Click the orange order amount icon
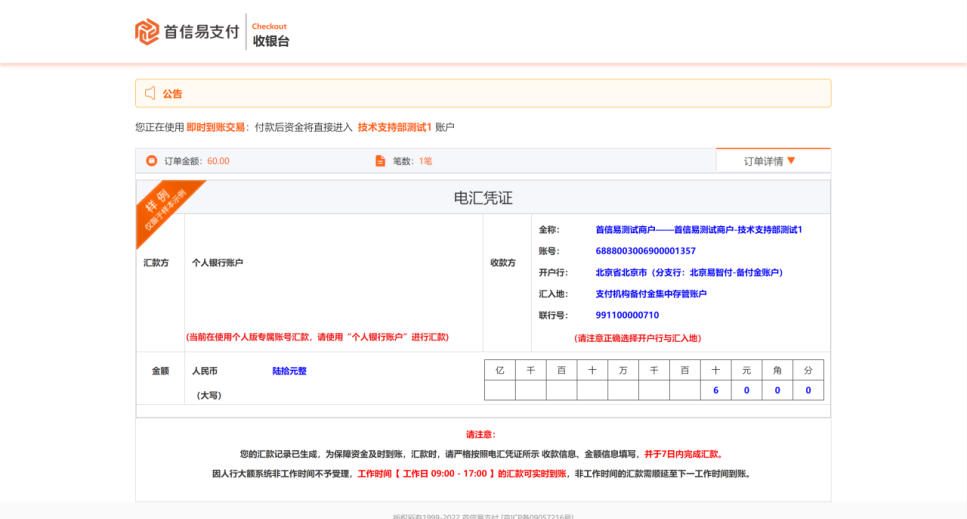This screenshot has height=519, width=967. tap(151, 161)
